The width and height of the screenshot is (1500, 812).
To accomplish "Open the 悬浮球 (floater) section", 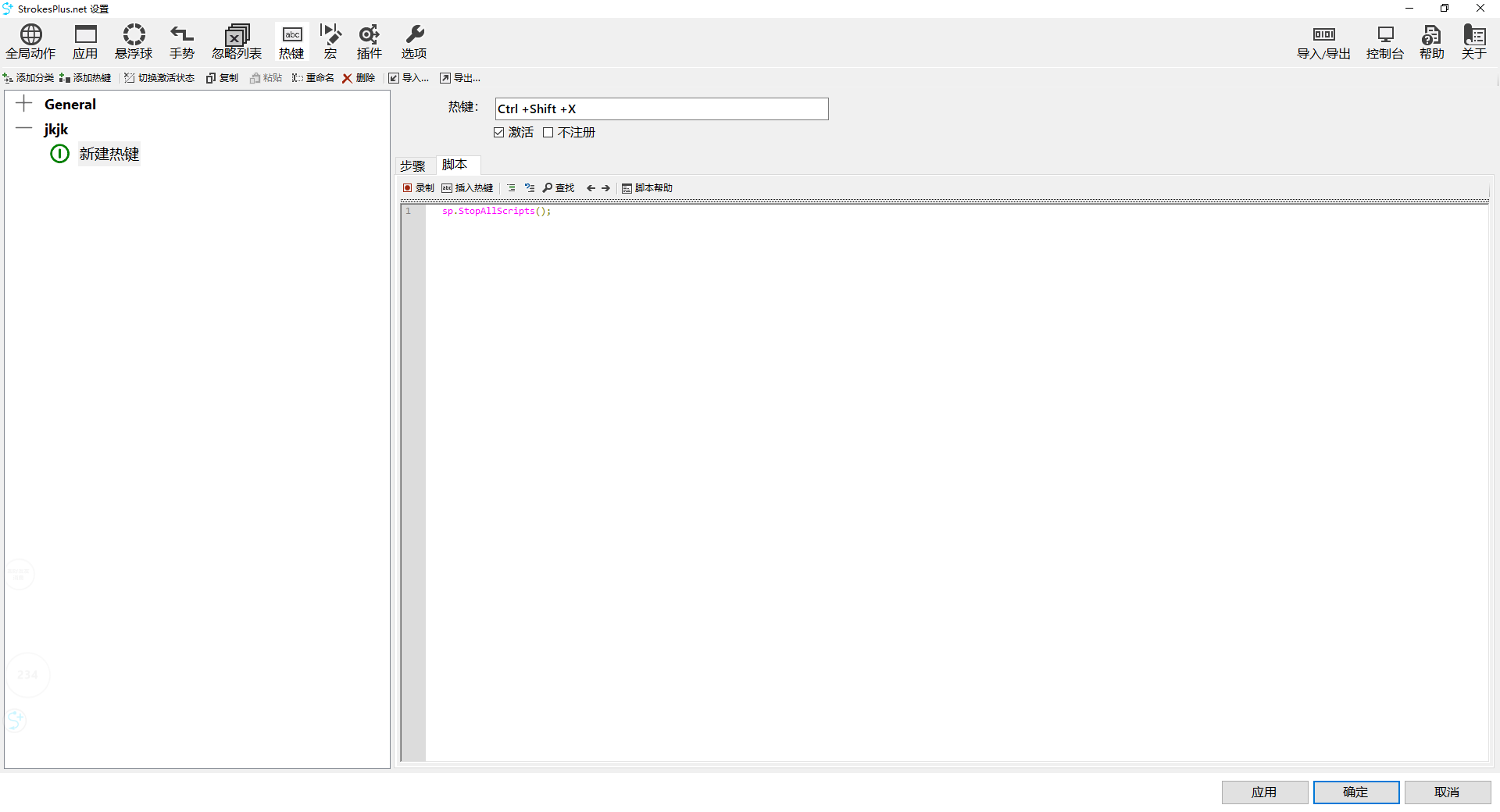I will pyautogui.click(x=134, y=41).
